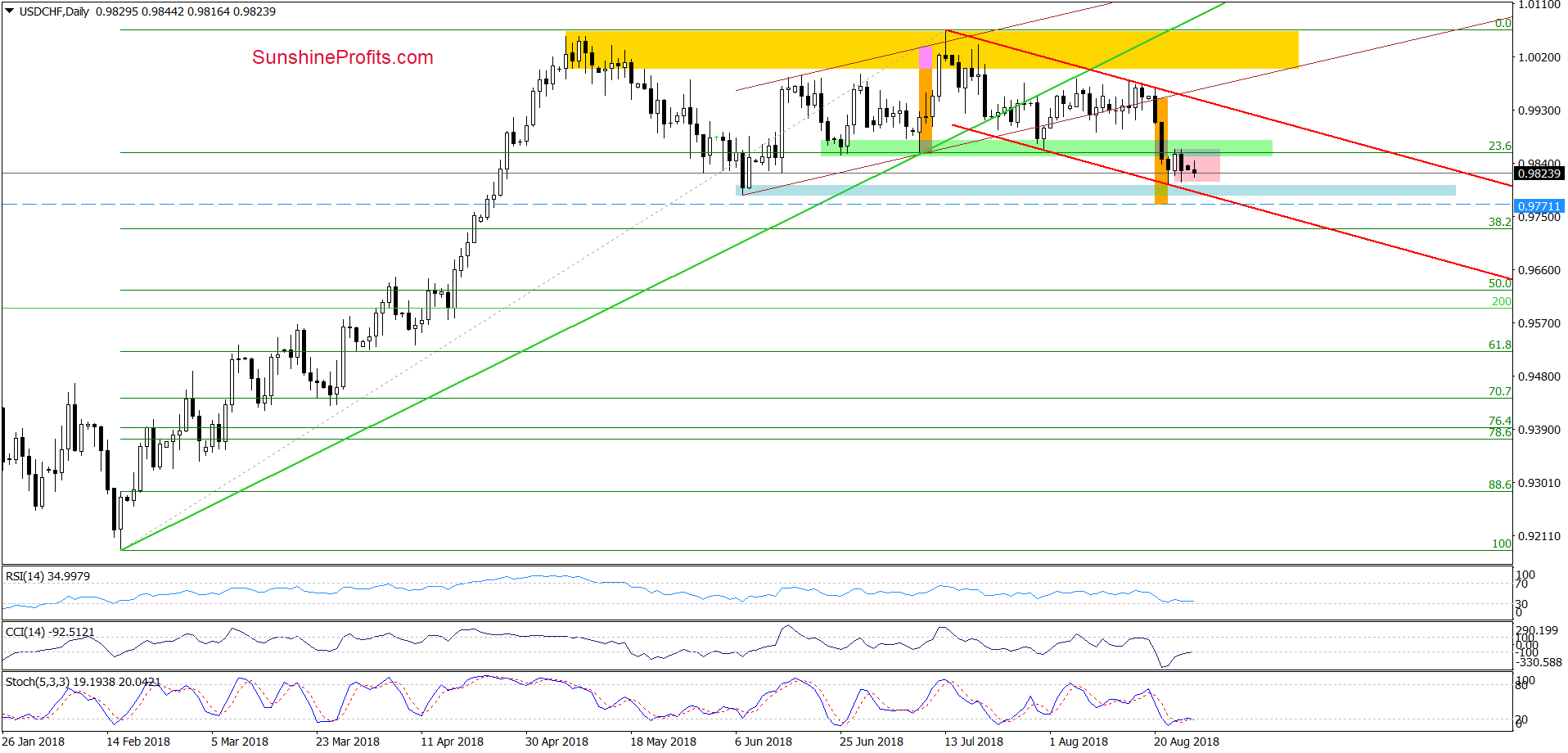The image size is (1568, 753).
Task: Click the 14 Feb 2018 date label
Action: 138,742
